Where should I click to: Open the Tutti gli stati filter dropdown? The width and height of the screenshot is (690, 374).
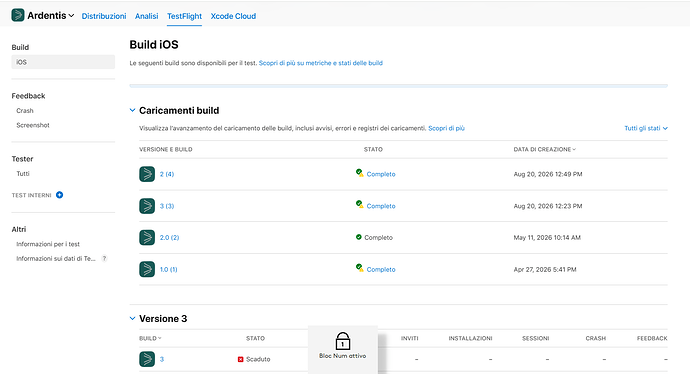646,128
